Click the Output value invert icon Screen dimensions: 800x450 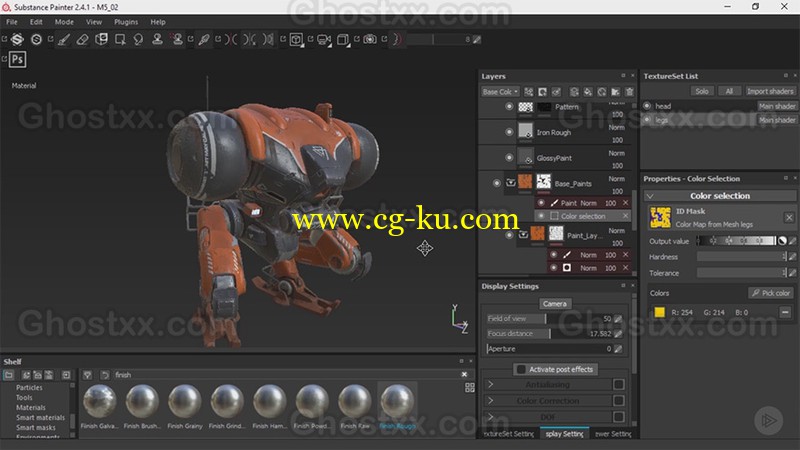(783, 241)
